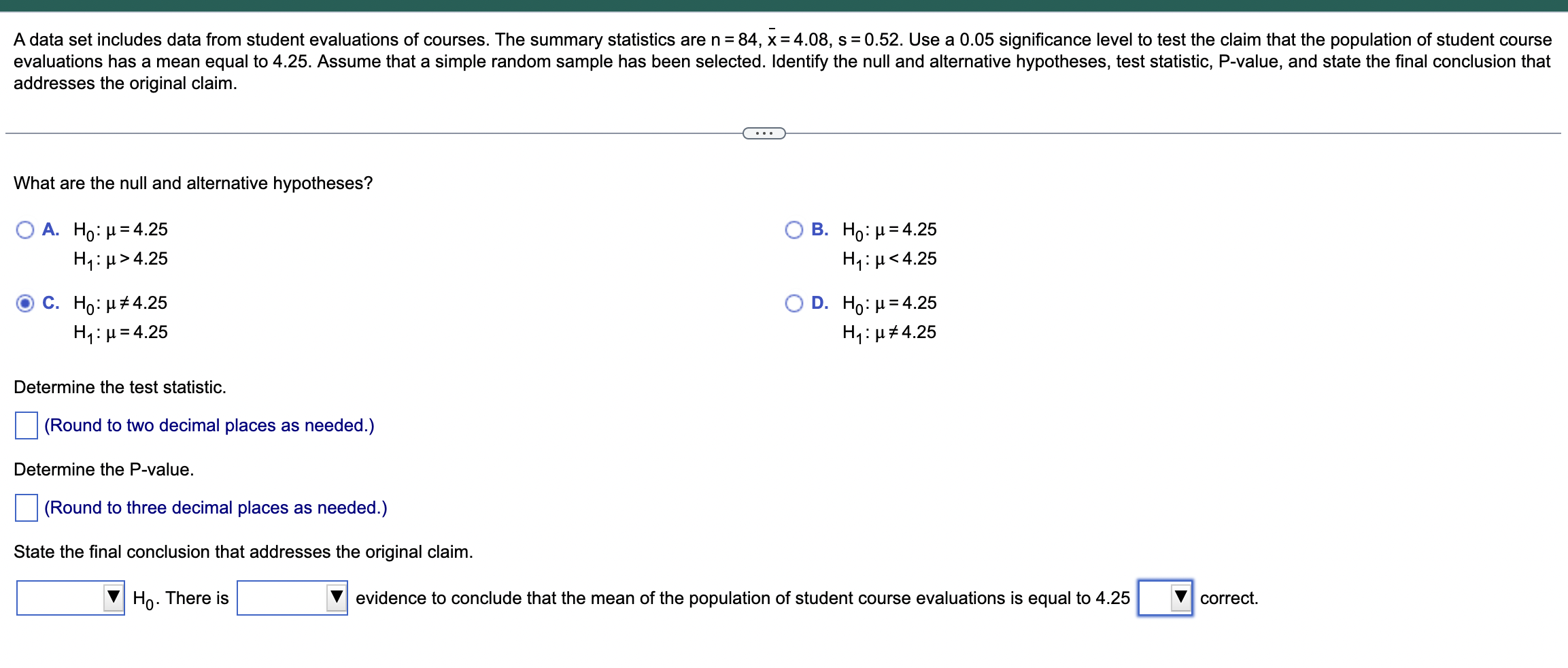Click the P-value answer box

pyautogui.click(x=25, y=507)
